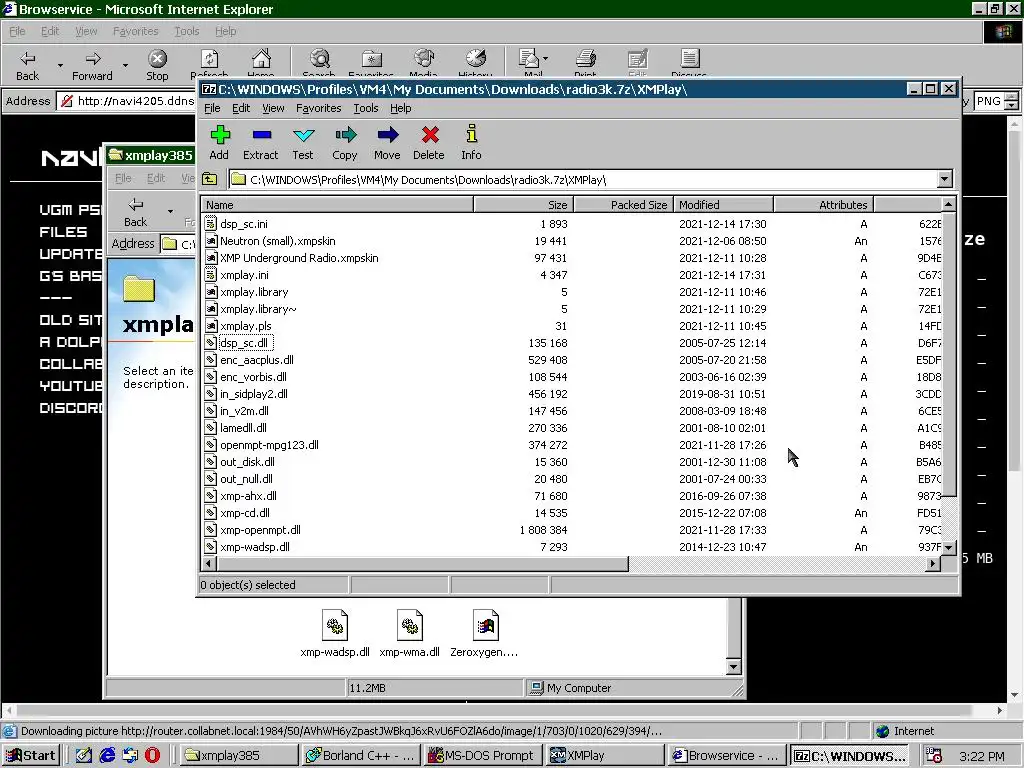
Task: Click the Search icon in Internet Explorer's toolbar
Action: [319, 59]
